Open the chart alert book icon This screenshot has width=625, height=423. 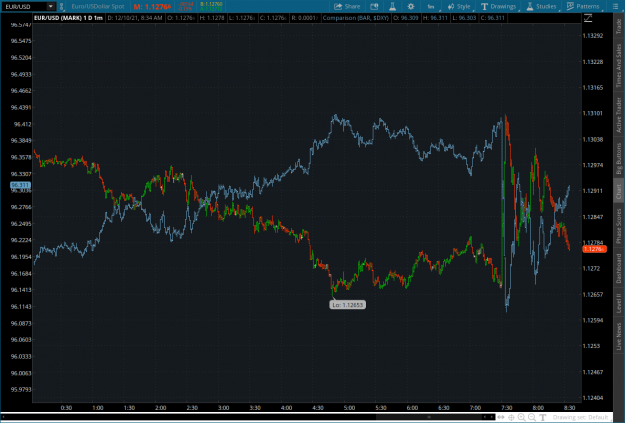pos(374,6)
